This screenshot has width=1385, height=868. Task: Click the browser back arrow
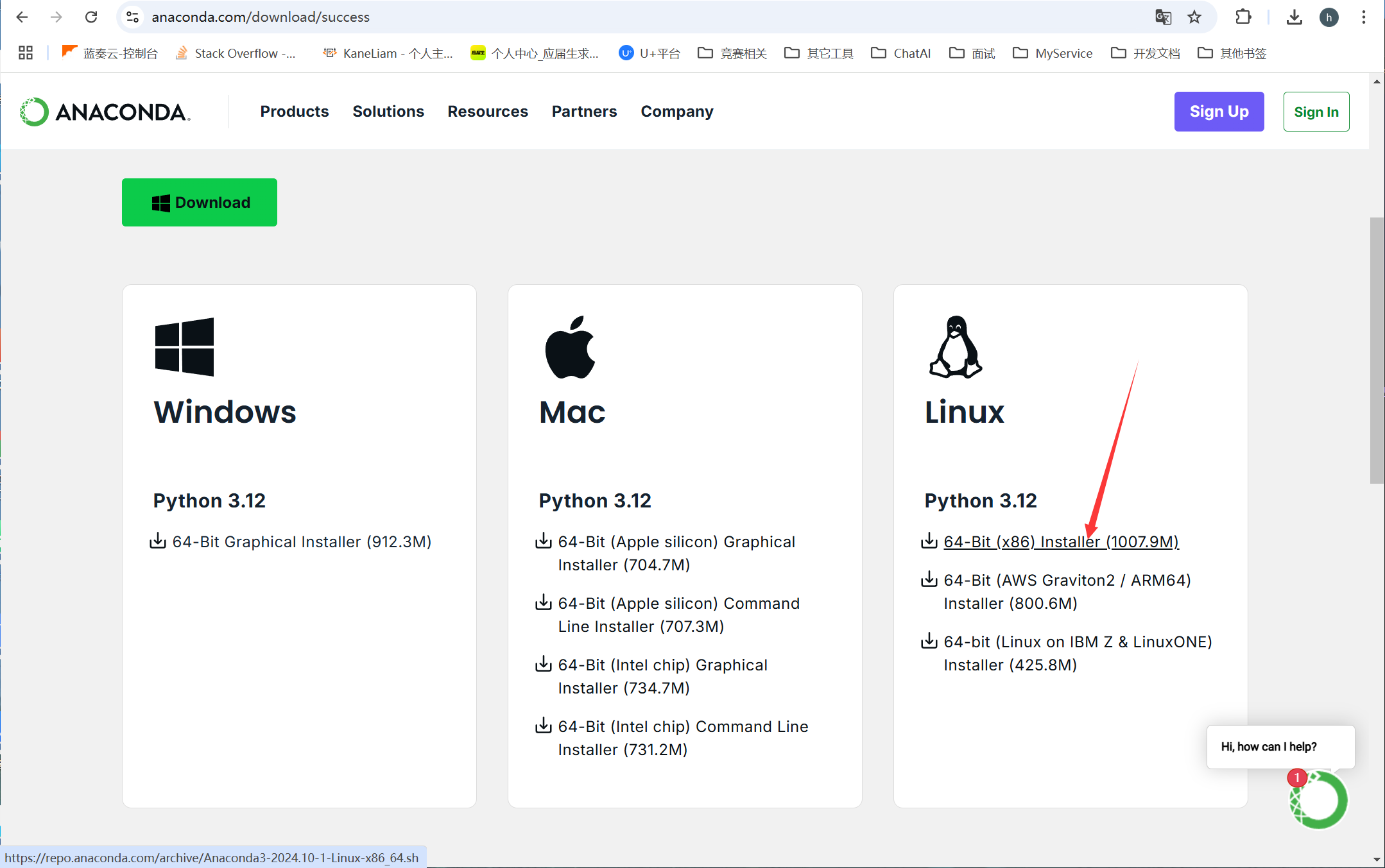coord(22,17)
